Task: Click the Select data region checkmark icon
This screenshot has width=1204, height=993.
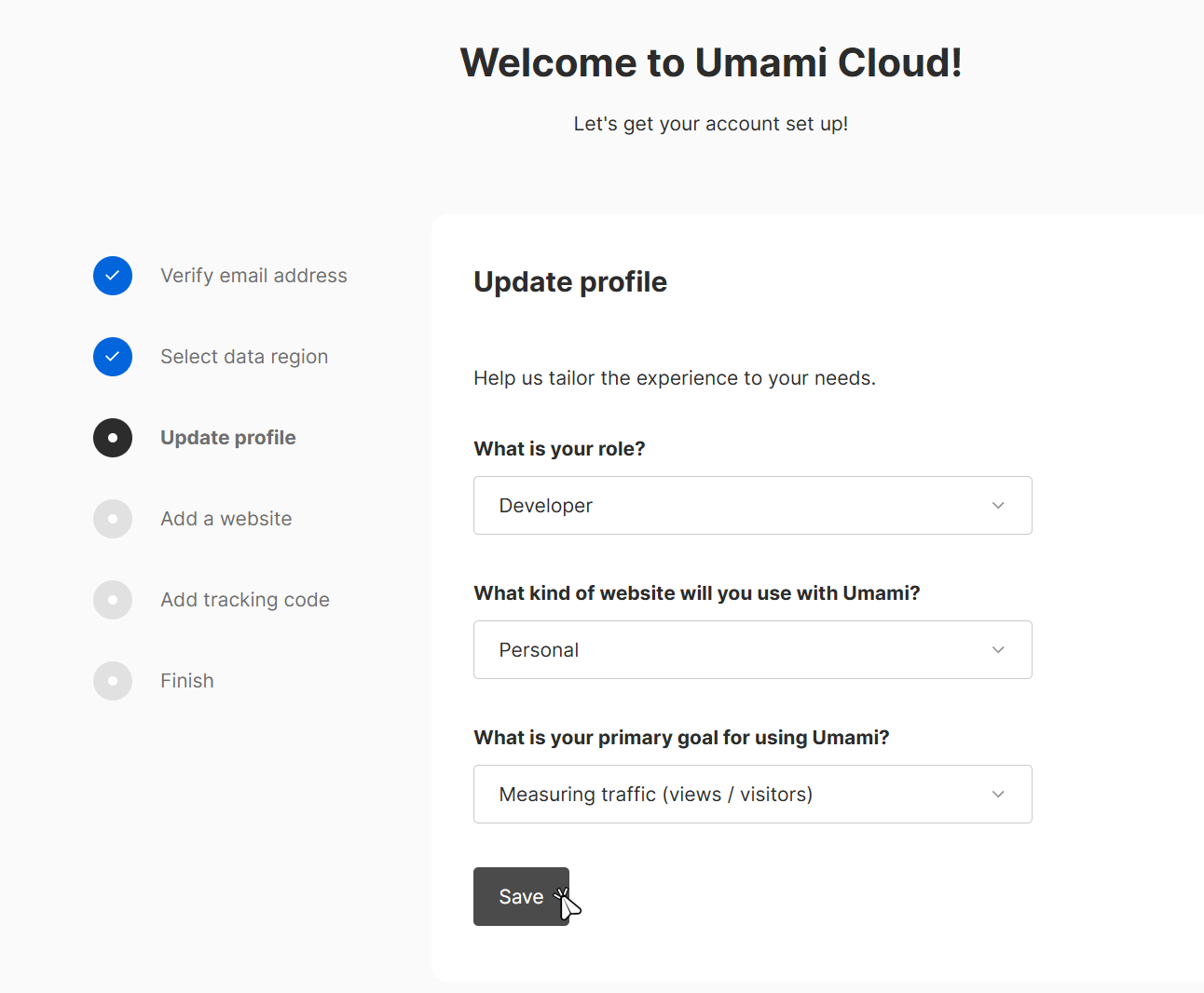Action: click(113, 357)
